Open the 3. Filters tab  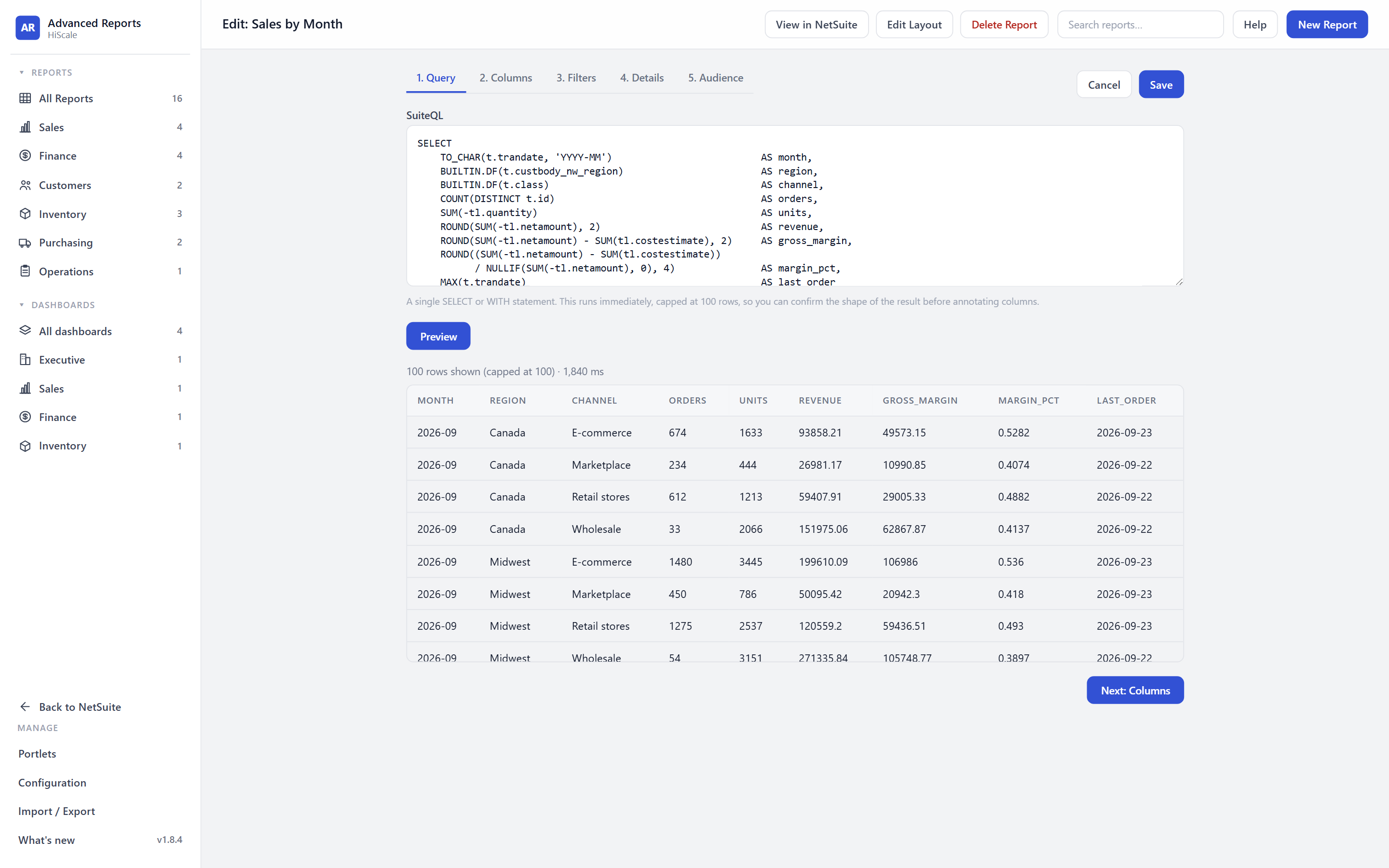click(576, 78)
